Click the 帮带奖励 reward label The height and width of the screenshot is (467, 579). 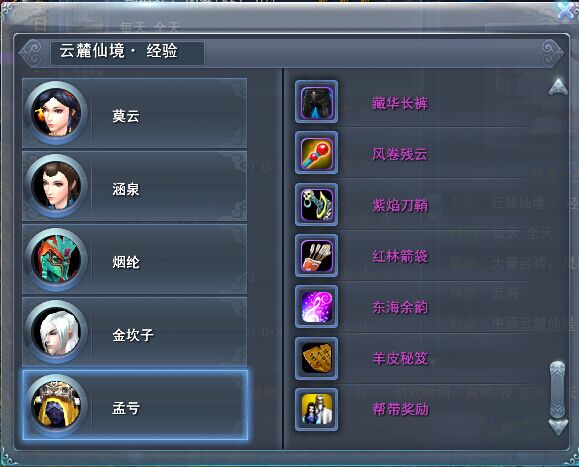[x=400, y=409]
